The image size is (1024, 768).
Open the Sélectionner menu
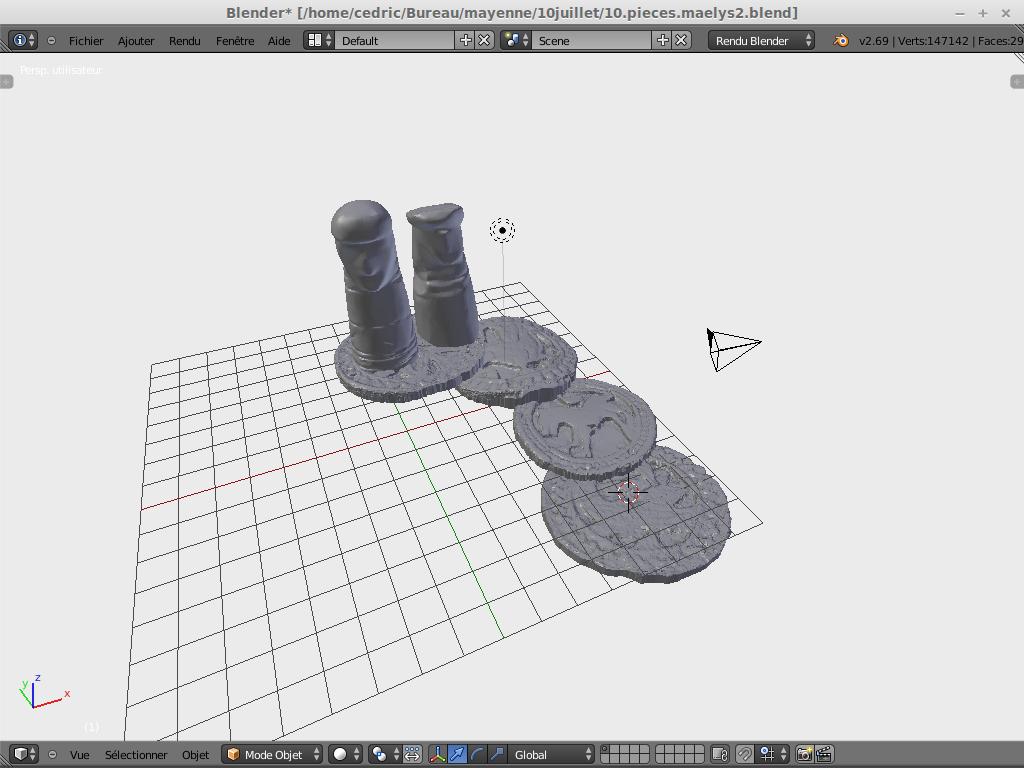tap(136, 754)
